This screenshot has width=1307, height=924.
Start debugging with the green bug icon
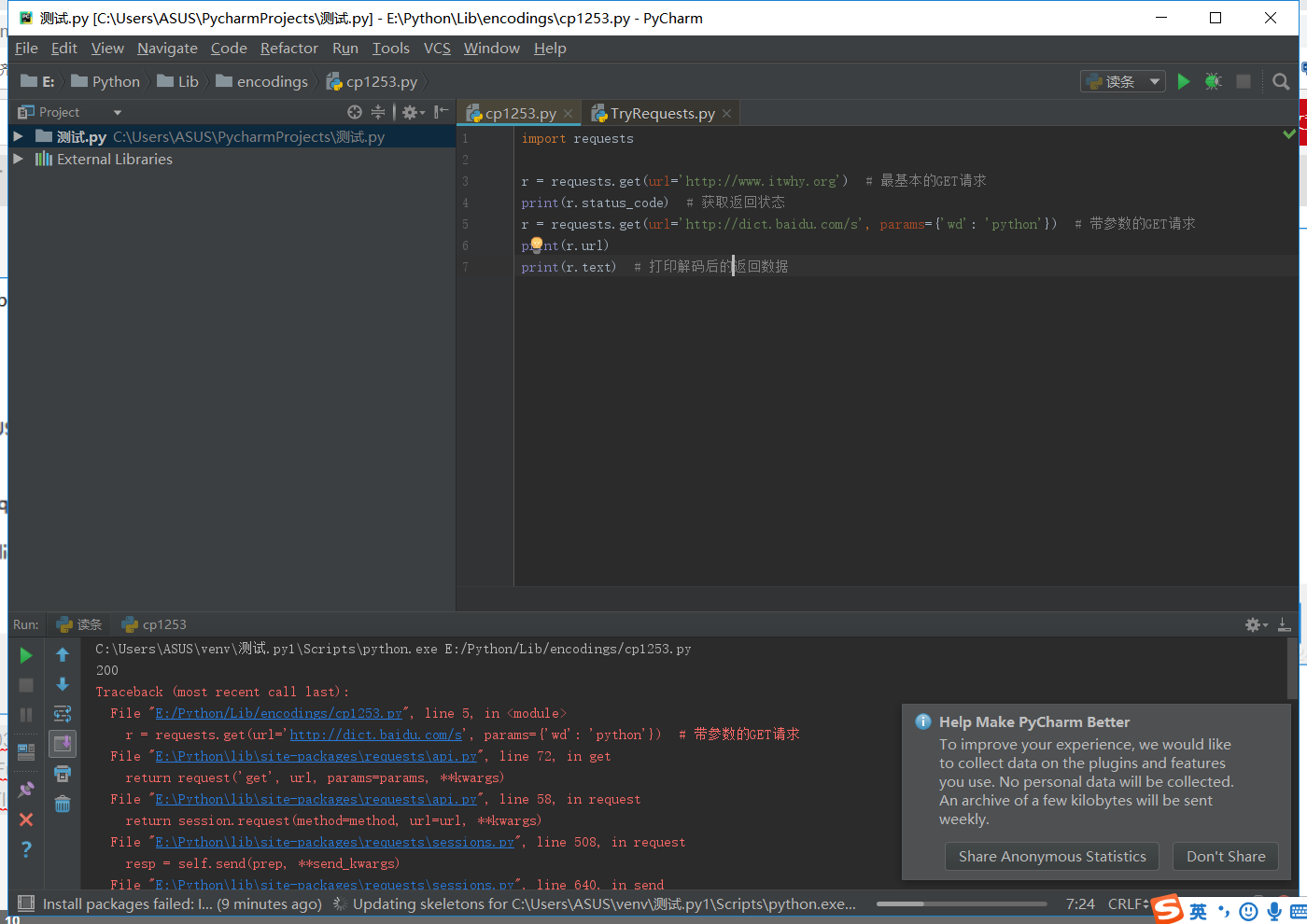pyautogui.click(x=1213, y=82)
